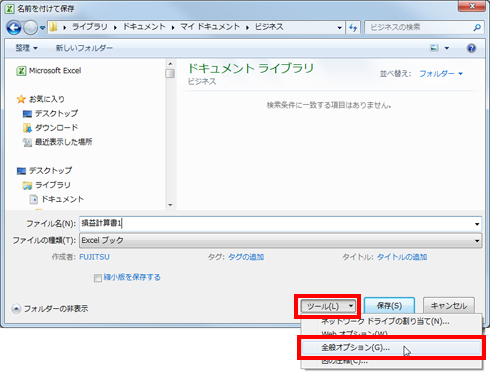The image size is (490, 372).
Task: Select the デスクトップ root tree item
Action: [44, 171]
